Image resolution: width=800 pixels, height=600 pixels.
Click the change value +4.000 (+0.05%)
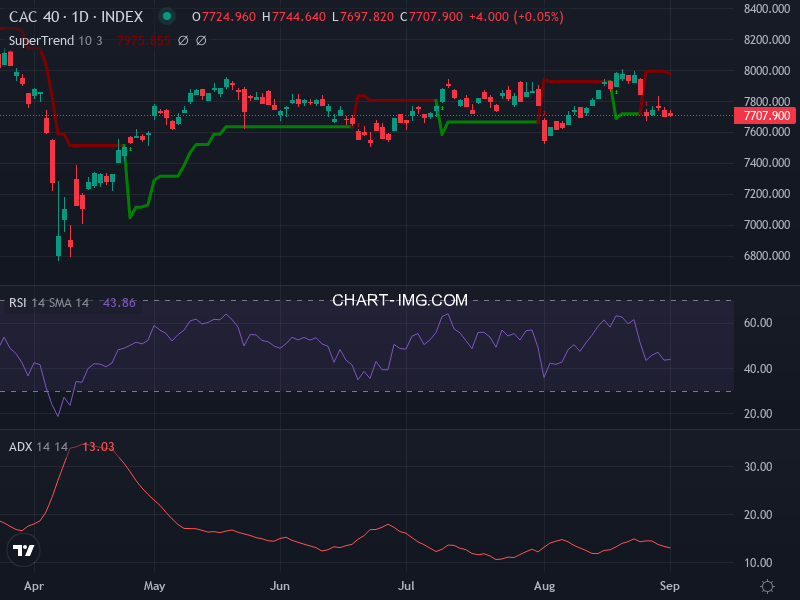click(x=516, y=17)
